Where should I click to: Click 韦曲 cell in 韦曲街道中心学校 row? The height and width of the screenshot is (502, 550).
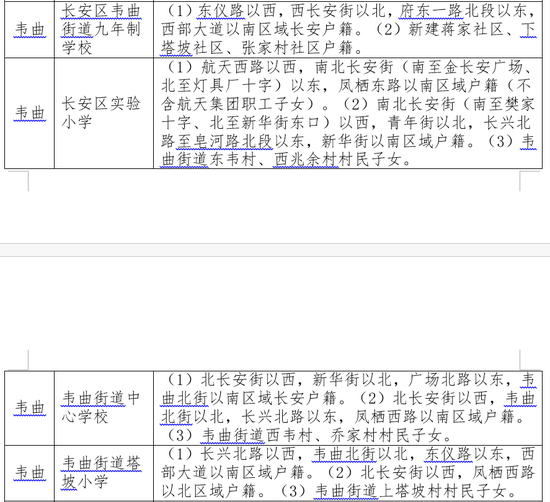[29, 408]
